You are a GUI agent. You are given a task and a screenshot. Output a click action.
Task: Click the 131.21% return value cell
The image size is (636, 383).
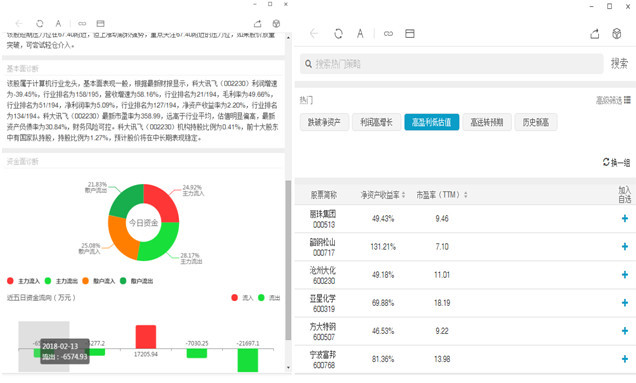[383, 247]
